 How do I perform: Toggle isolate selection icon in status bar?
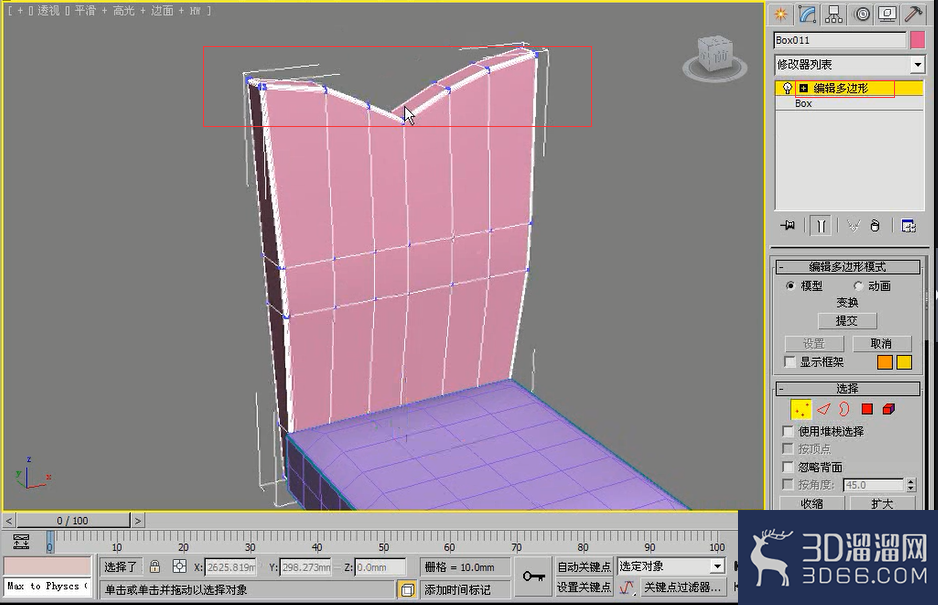[x=407, y=590]
